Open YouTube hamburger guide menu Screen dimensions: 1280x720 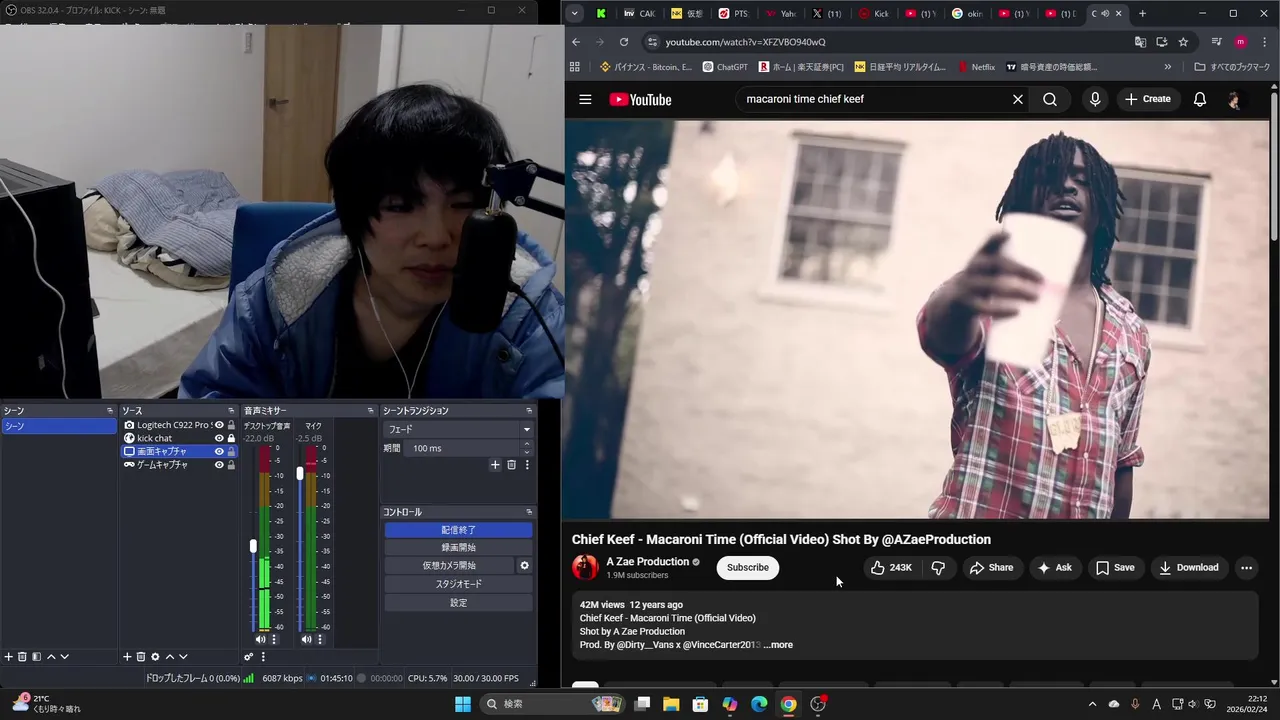click(x=585, y=99)
